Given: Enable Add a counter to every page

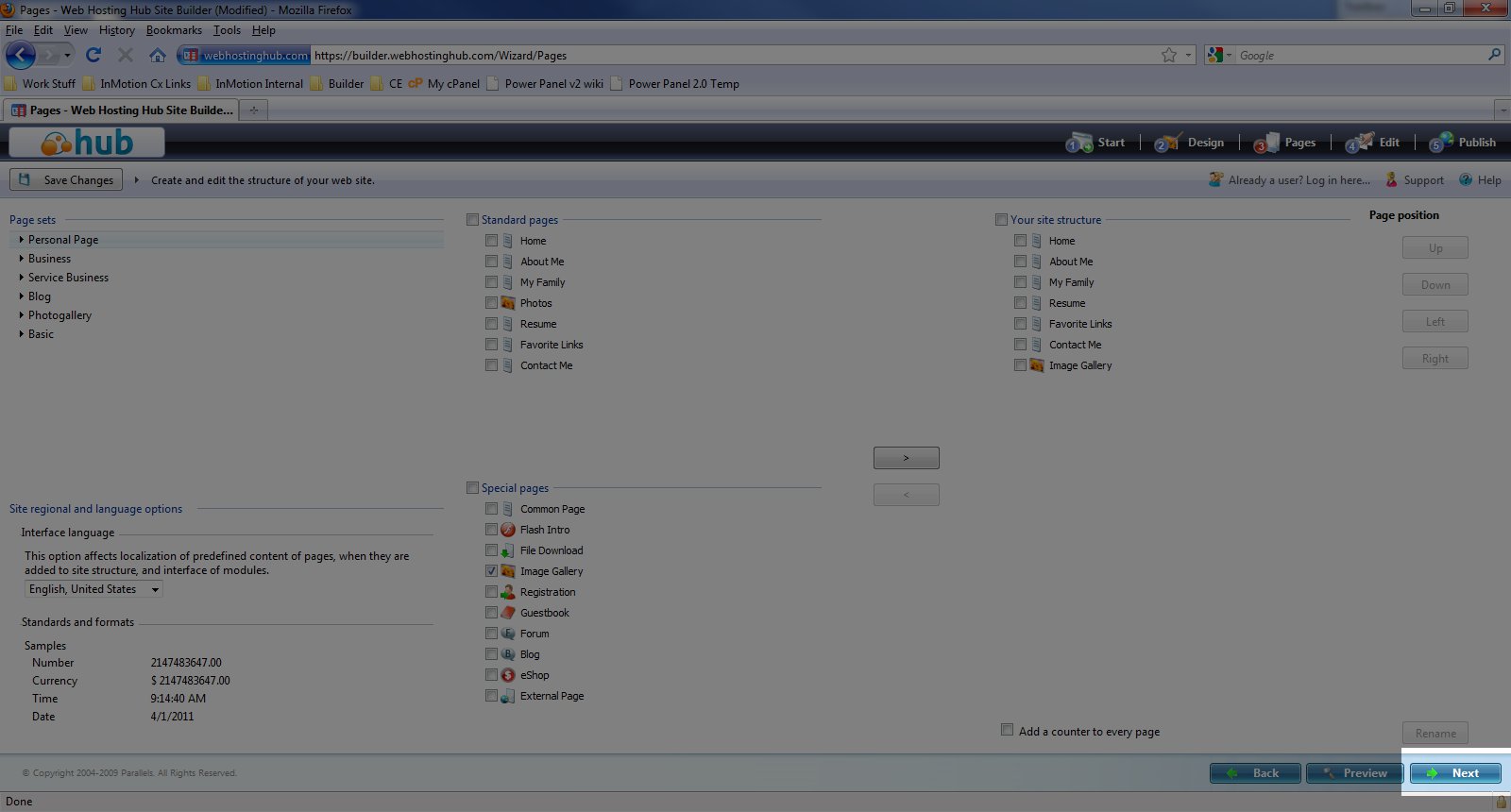Looking at the screenshot, I should [x=1007, y=730].
